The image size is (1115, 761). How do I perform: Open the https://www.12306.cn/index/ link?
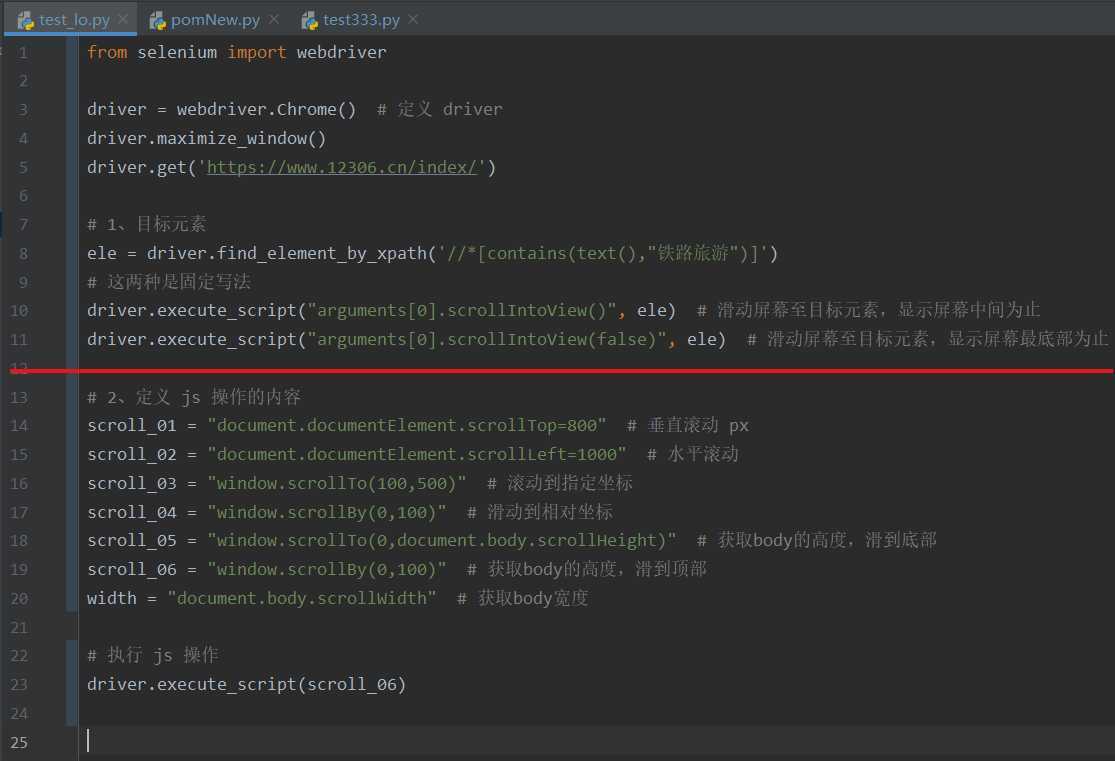tap(341, 167)
